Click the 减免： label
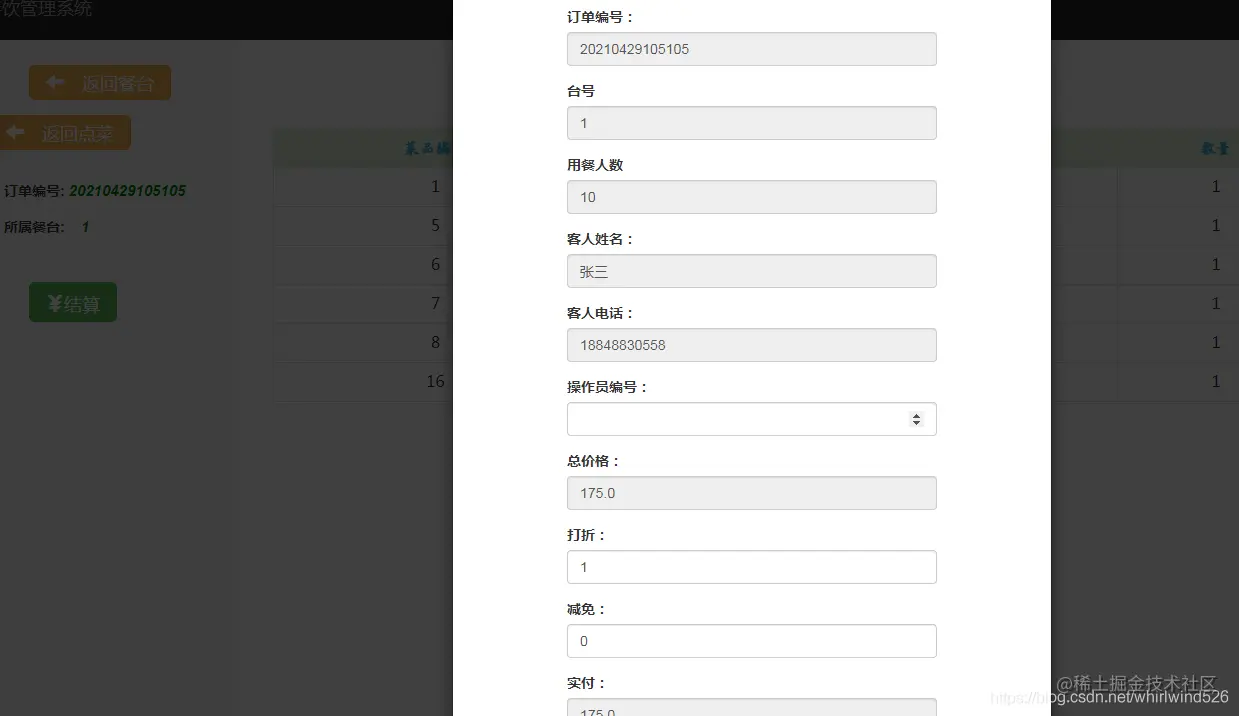The image size is (1239, 716). [587, 609]
